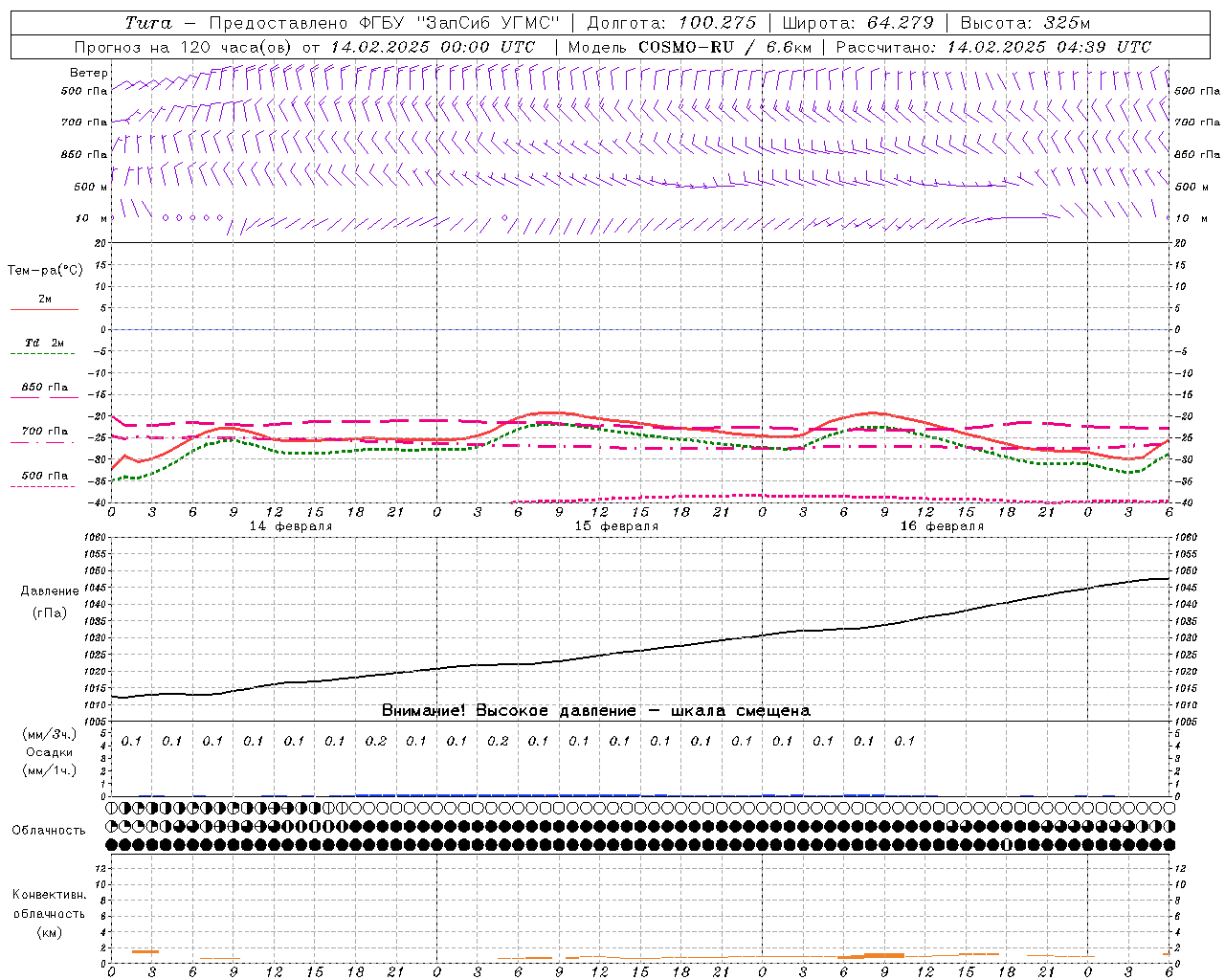Click the orange convective bar at hour 3, 14 февраля
The image size is (1225, 980).
point(145,951)
